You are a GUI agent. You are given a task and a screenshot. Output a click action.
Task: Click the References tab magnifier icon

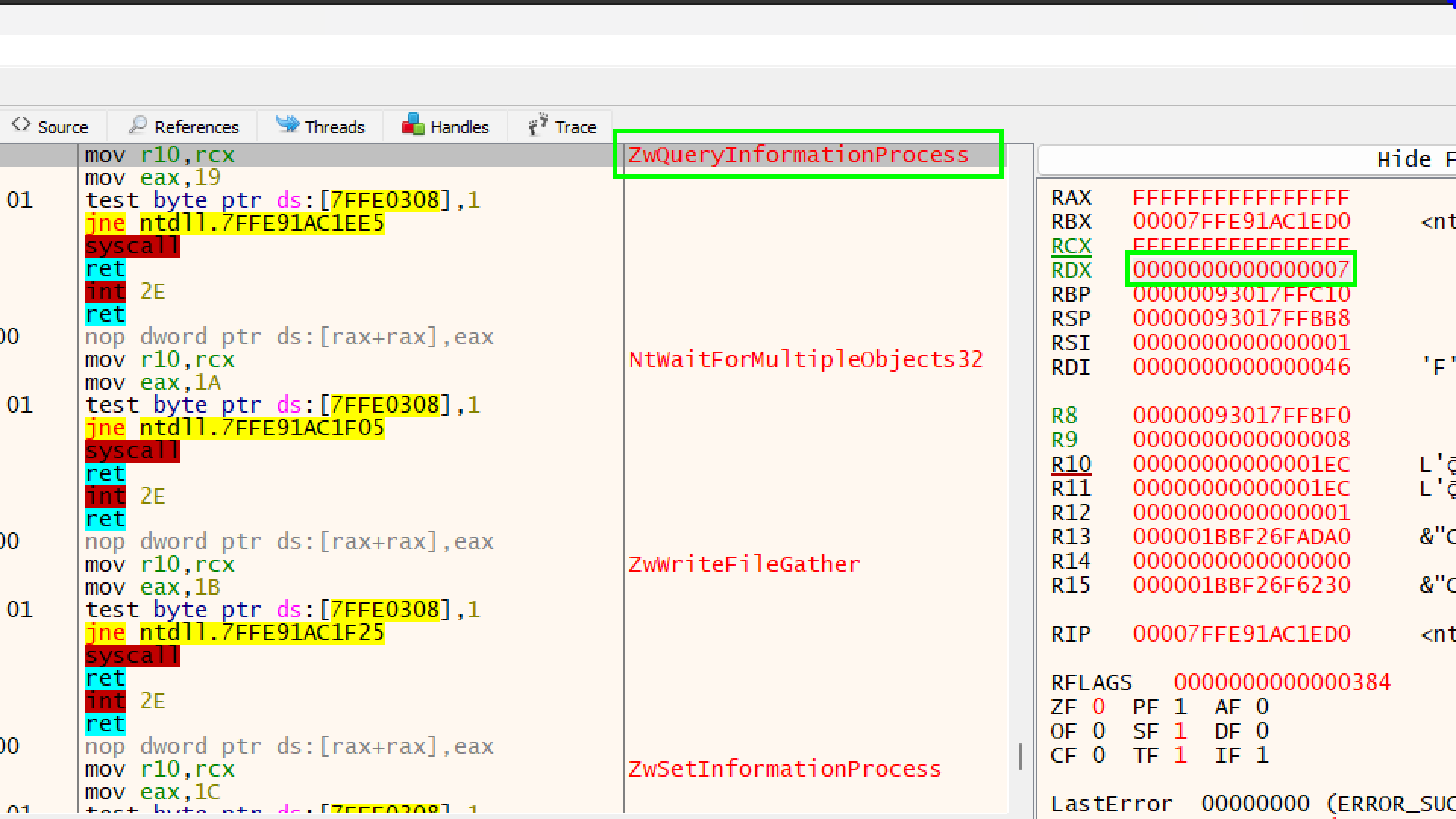tap(137, 125)
